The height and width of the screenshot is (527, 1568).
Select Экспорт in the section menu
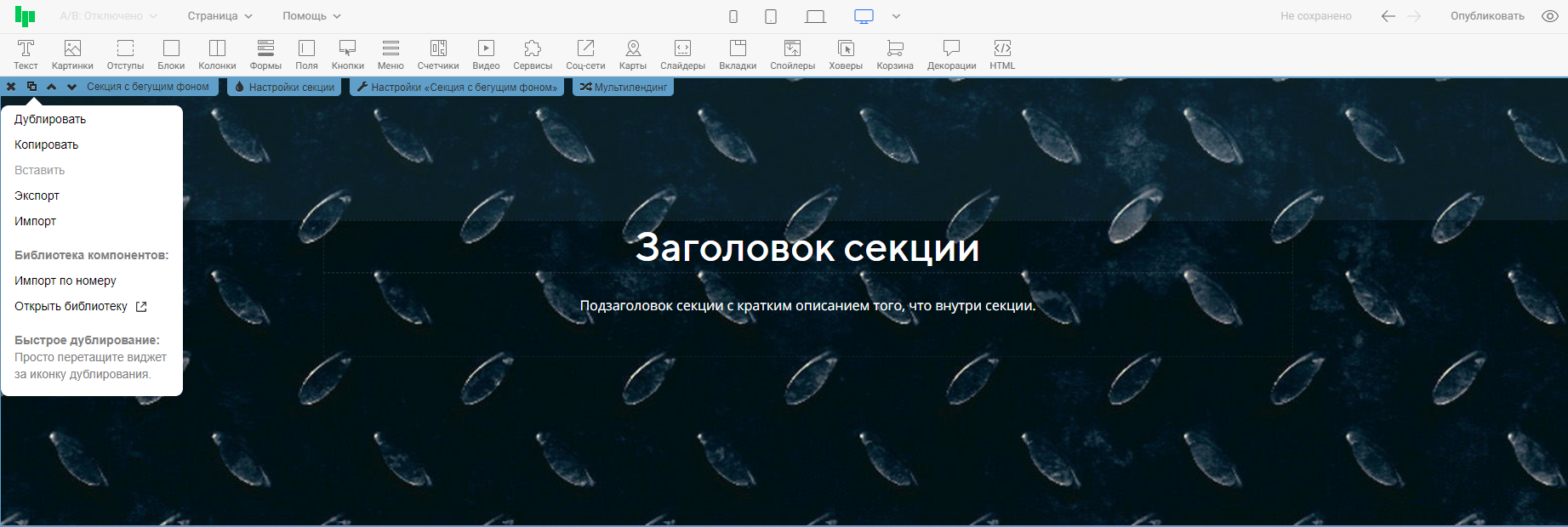[x=37, y=195]
